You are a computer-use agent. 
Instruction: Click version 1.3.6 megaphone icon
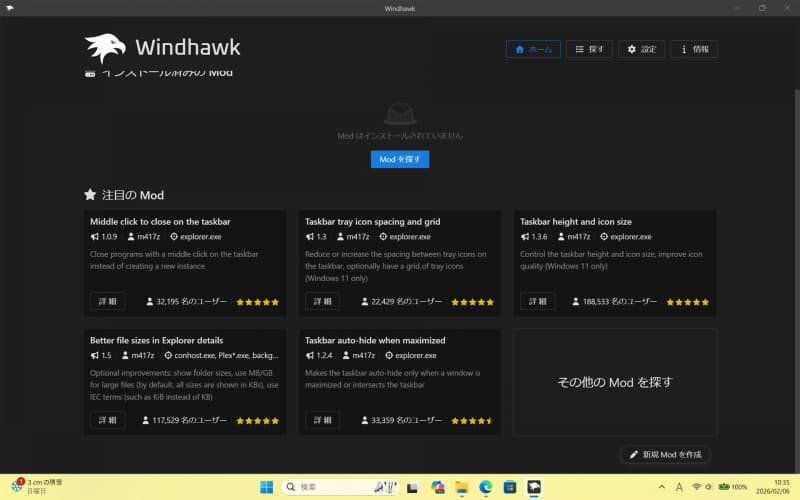coord(524,237)
